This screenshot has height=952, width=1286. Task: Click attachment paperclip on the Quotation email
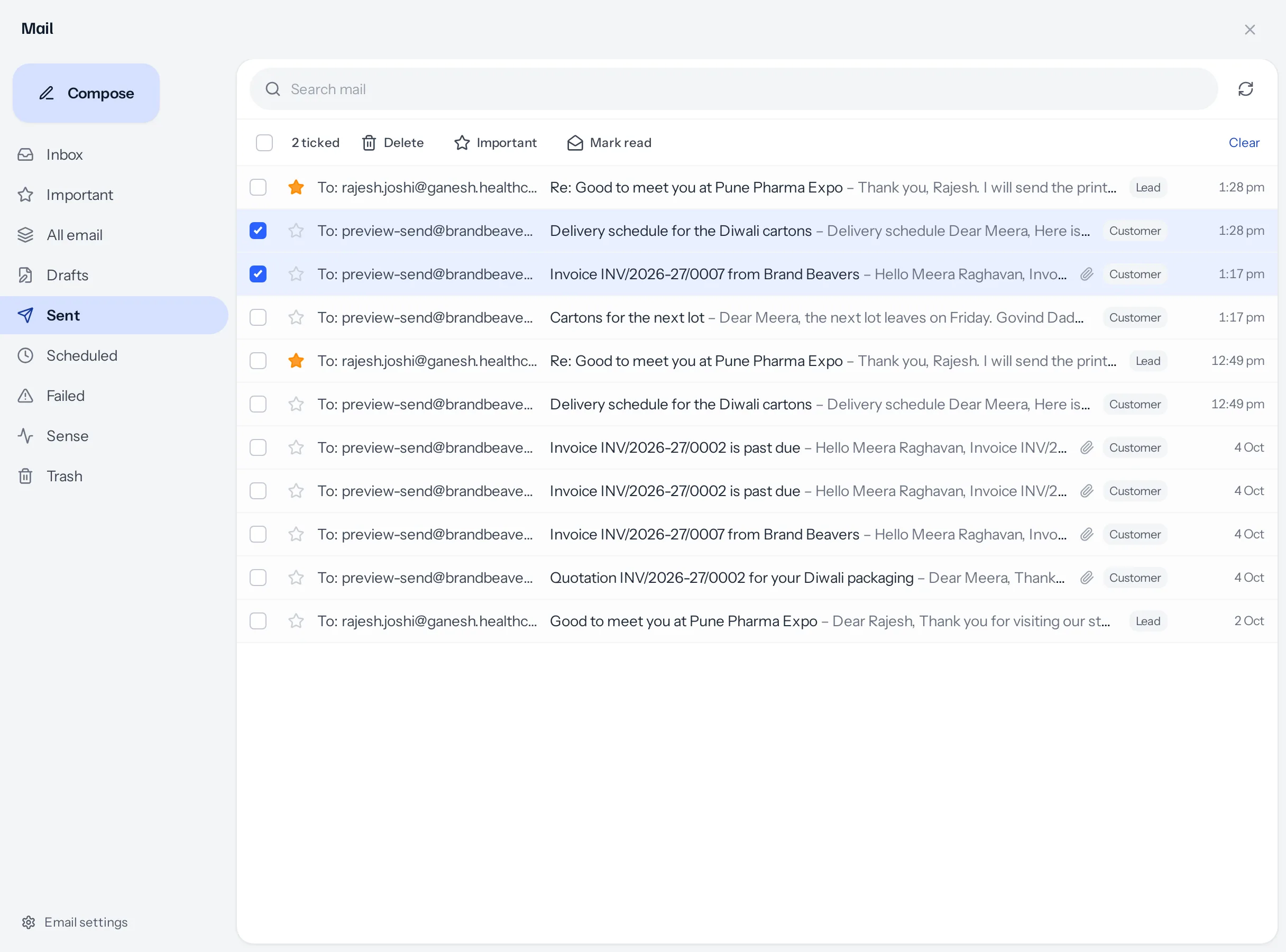point(1087,578)
